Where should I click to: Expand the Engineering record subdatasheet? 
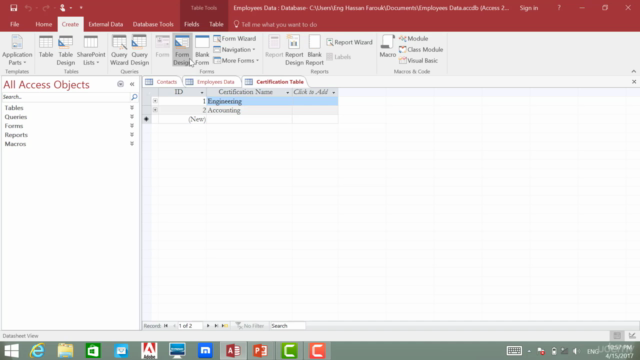pyautogui.click(x=155, y=101)
